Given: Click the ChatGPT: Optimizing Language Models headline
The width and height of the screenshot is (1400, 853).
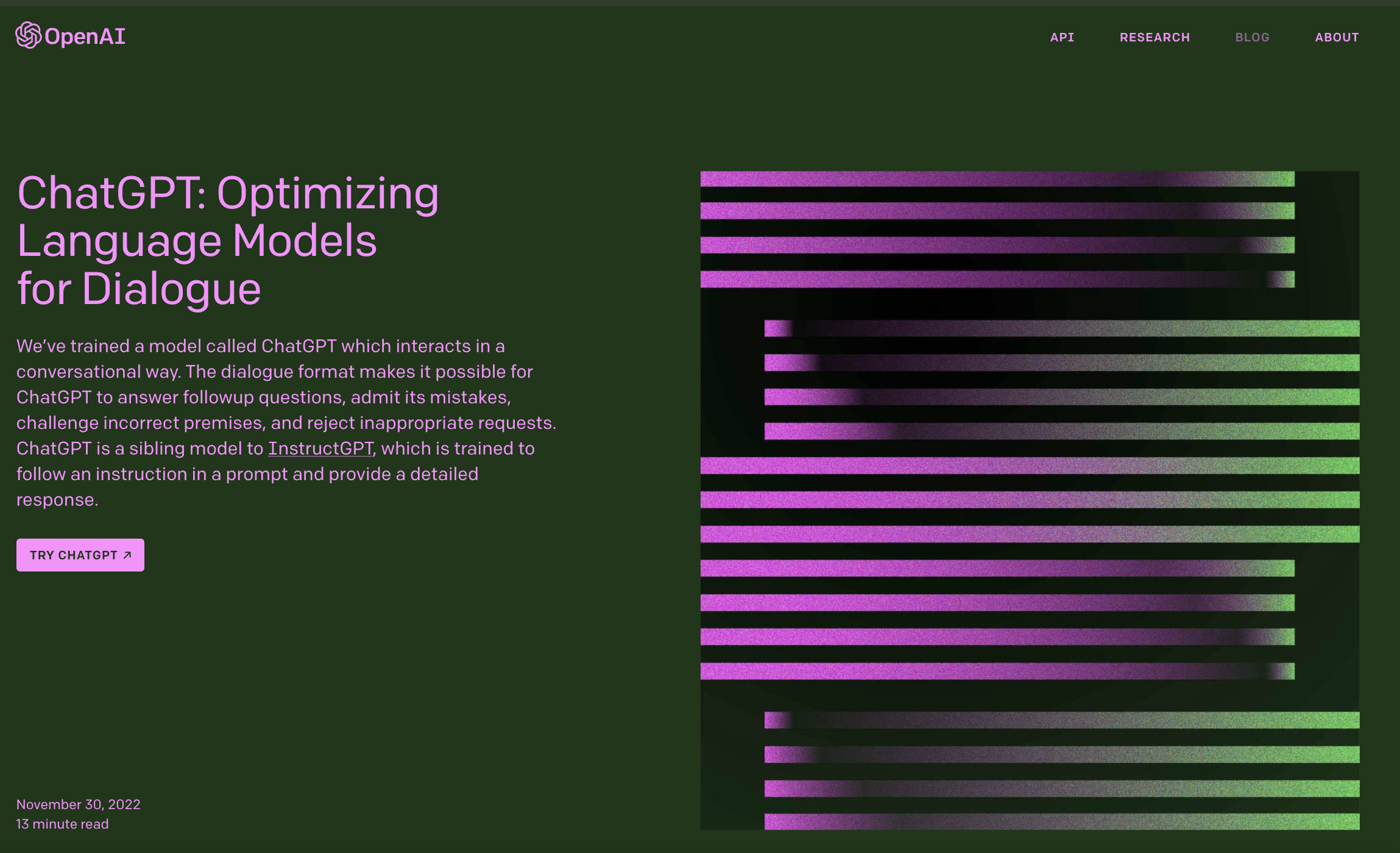Looking at the screenshot, I should pyautogui.click(x=228, y=194).
